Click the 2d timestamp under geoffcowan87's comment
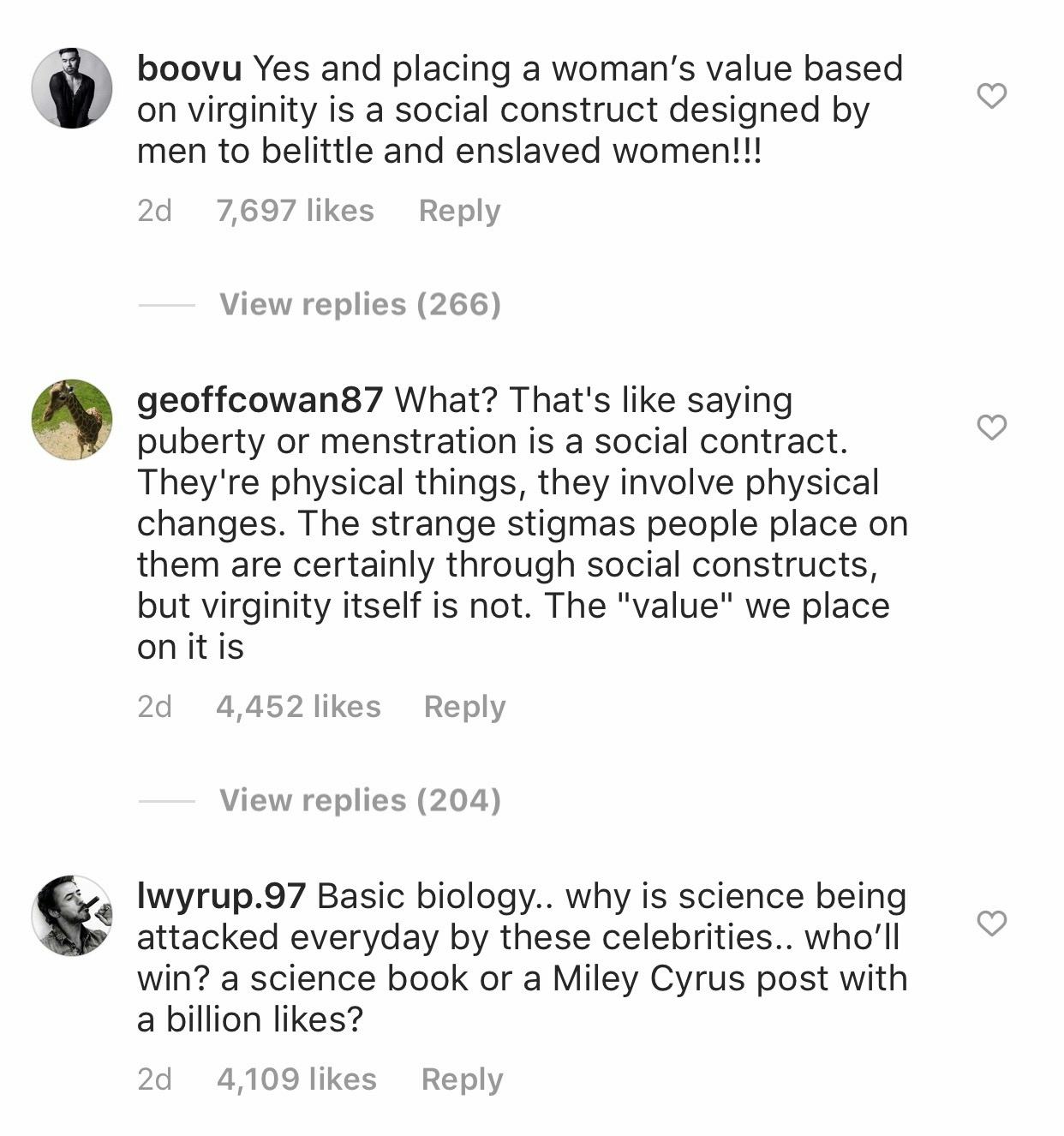This screenshot has width=1064, height=1136. coord(154,707)
